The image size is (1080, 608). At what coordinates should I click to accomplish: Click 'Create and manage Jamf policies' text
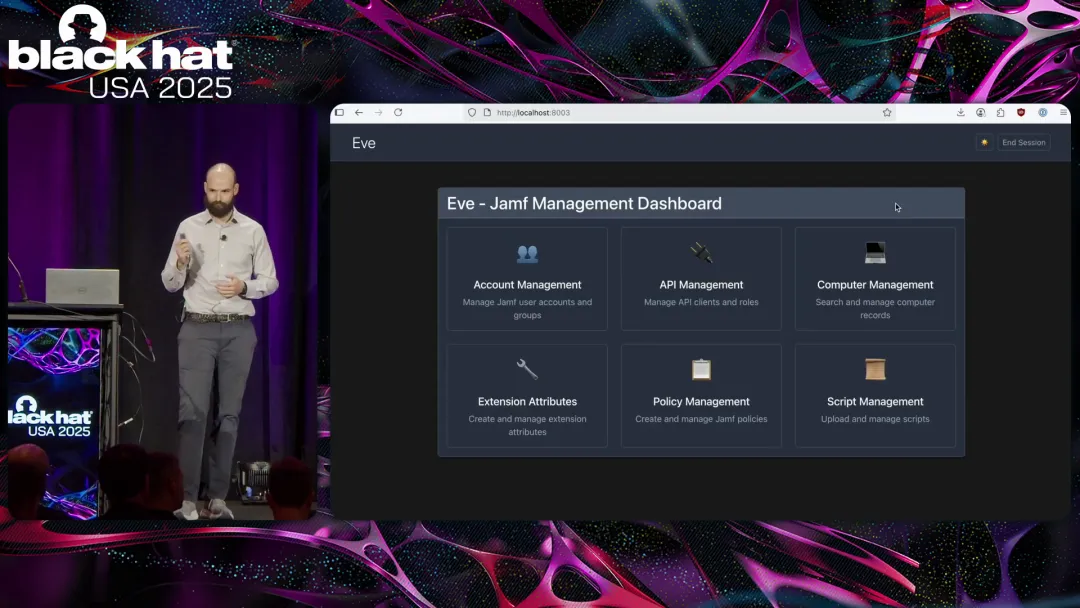[x=701, y=419]
